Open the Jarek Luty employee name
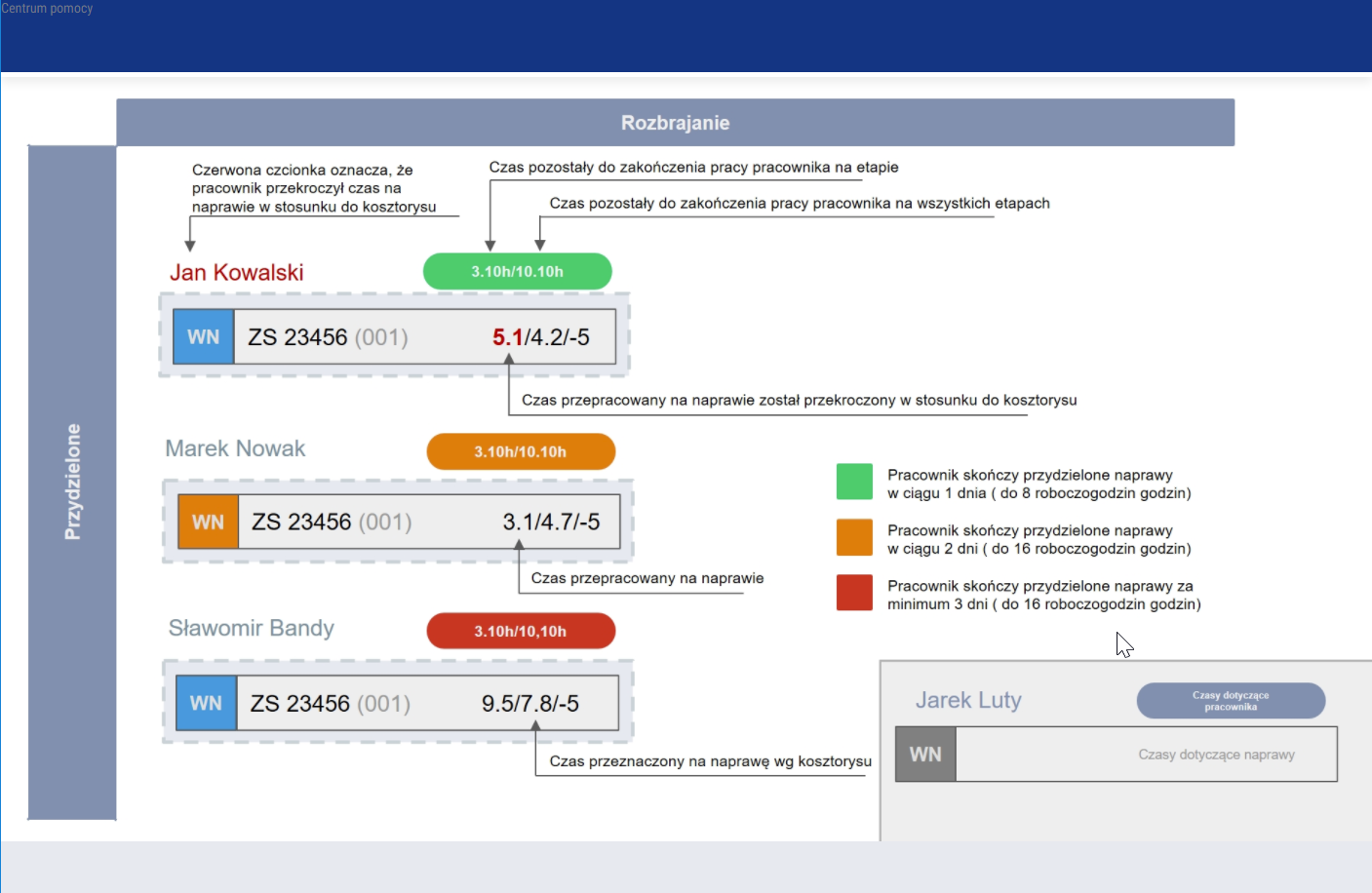Image resolution: width=1372 pixels, height=893 pixels. pyautogui.click(x=968, y=700)
